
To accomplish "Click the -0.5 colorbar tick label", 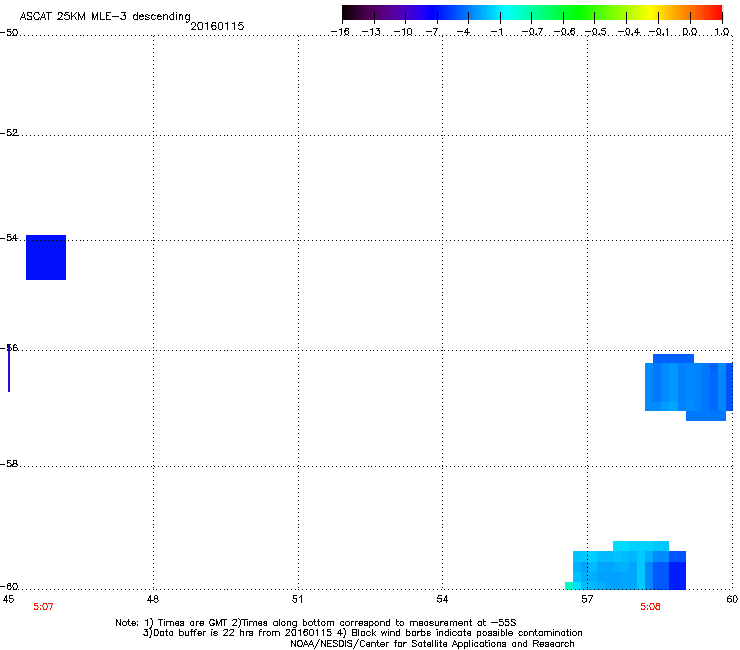I will [x=596, y=32].
